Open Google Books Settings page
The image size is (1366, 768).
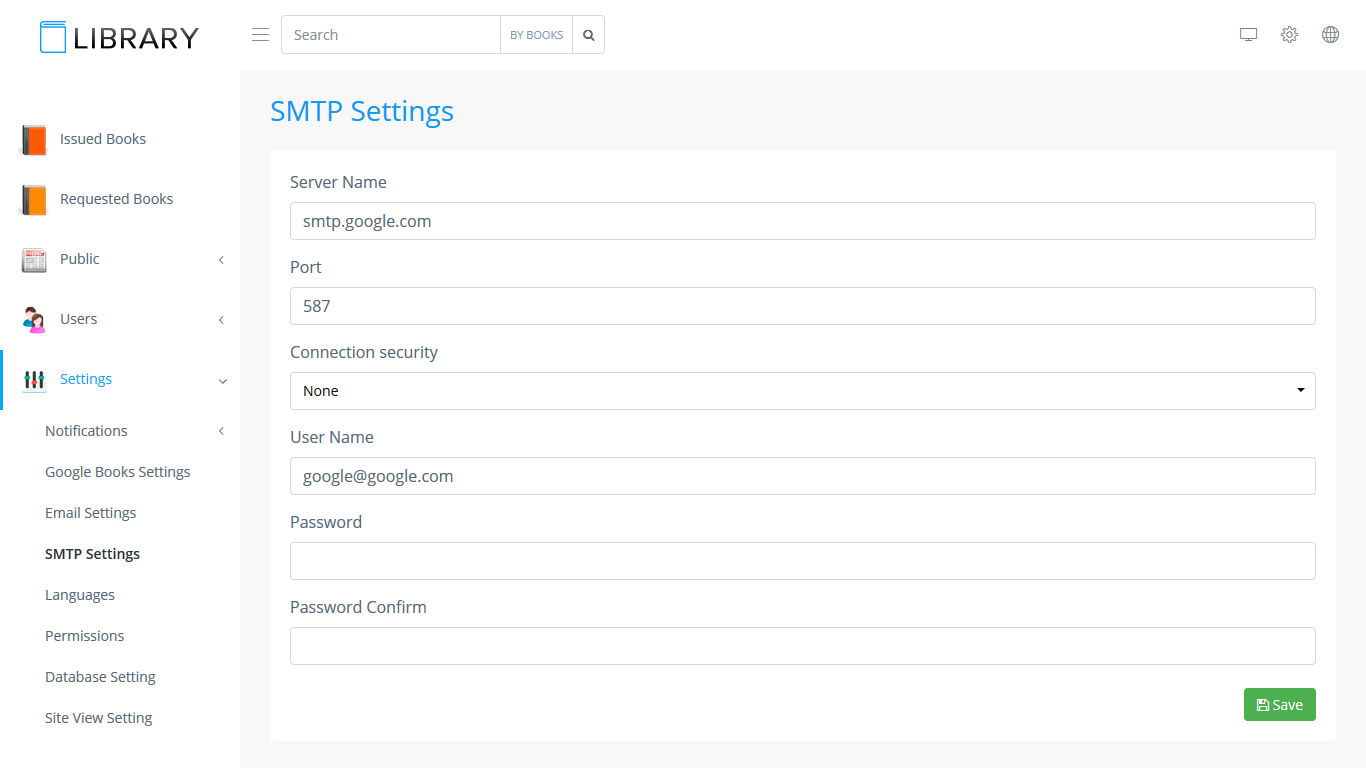(117, 472)
